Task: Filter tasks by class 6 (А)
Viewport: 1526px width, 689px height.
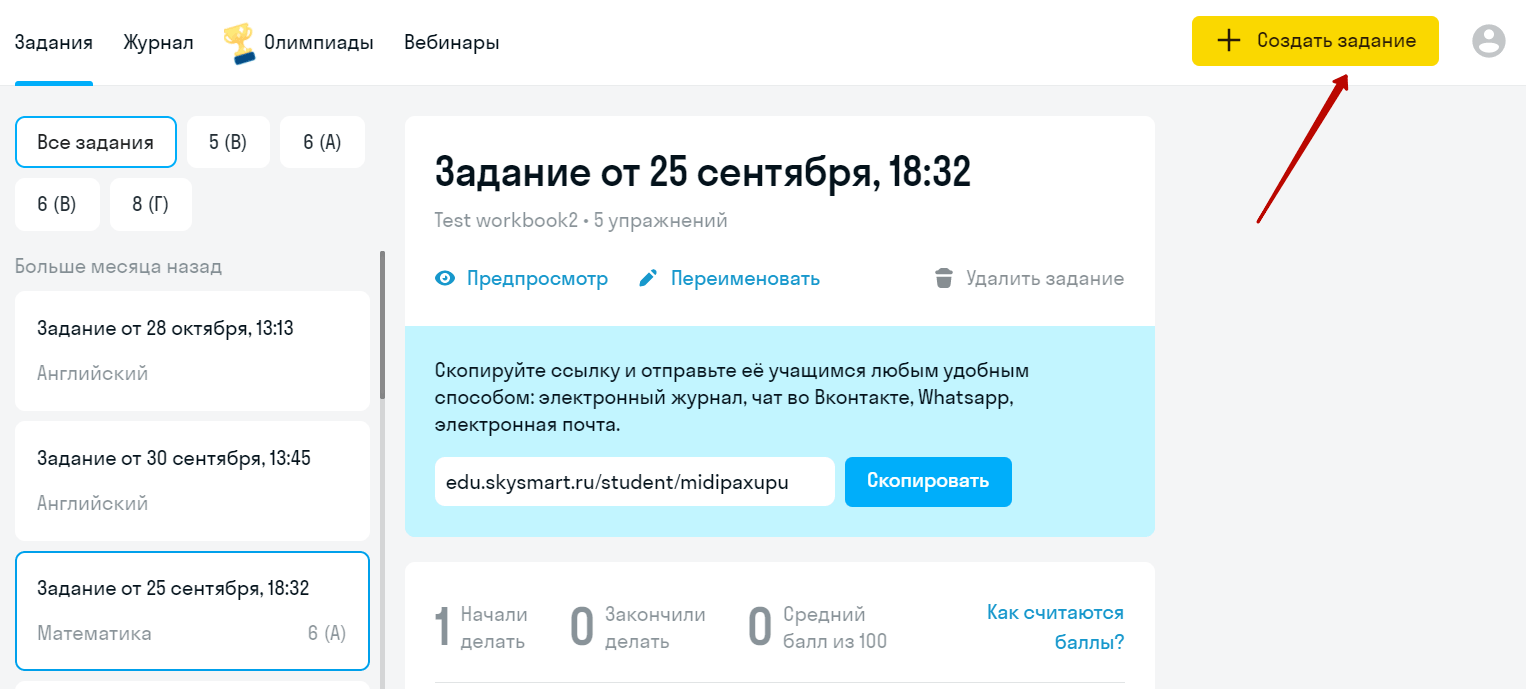Action: coord(322,142)
